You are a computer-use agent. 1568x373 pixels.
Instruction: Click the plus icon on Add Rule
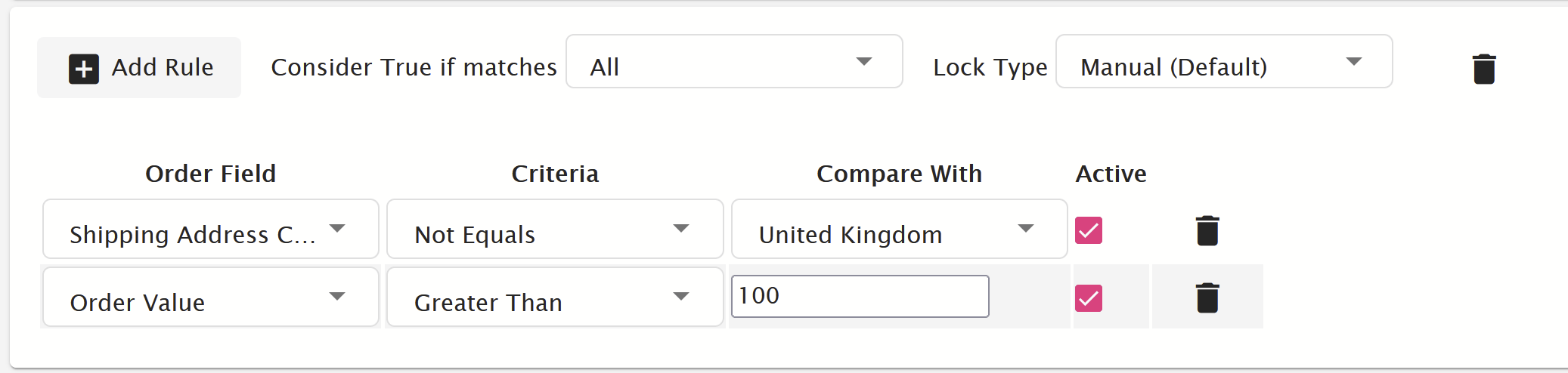[84, 69]
